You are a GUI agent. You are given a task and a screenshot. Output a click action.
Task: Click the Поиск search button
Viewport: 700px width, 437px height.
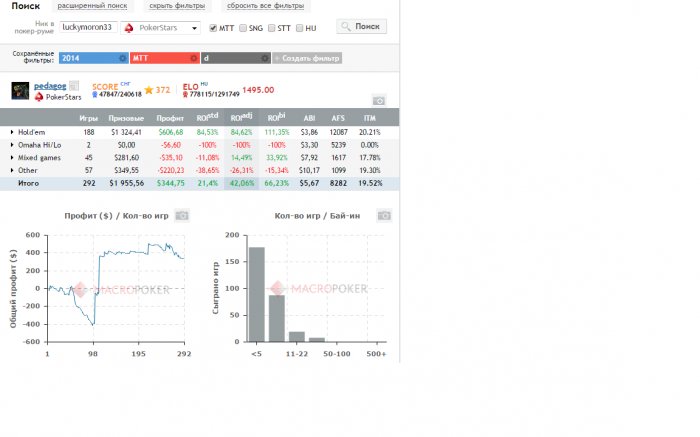(362, 26)
